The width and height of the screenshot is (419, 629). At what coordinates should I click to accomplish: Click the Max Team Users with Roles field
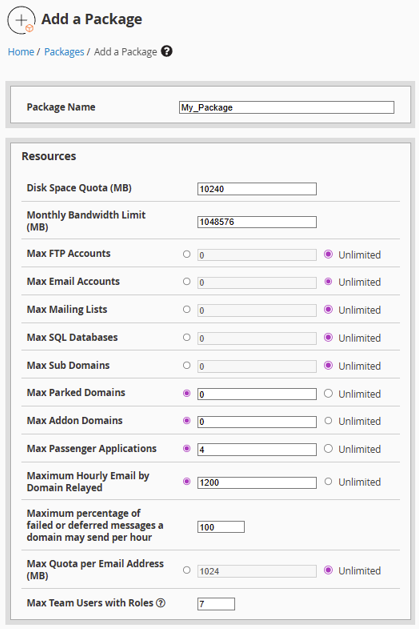[216, 604]
